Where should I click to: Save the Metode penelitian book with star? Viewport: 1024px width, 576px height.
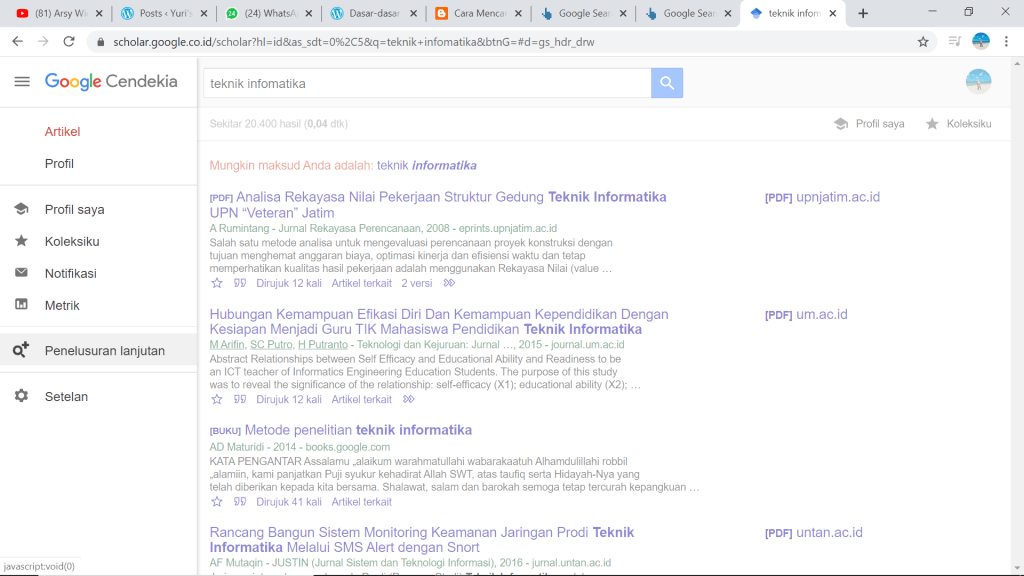[217, 502]
